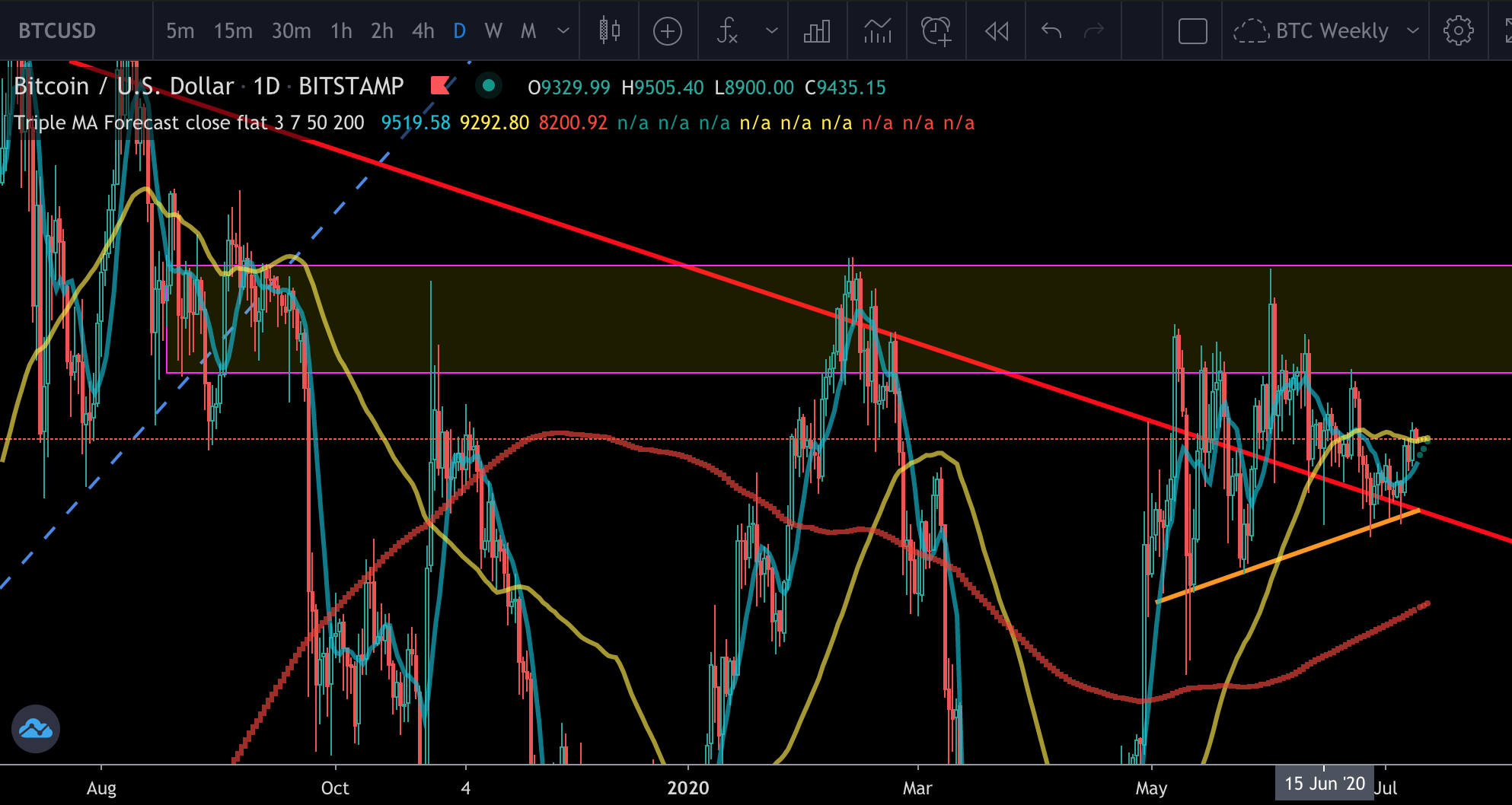Switch to the 30m timeframe
The height and width of the screenshot is (805, 1512).
pos(292,31)
